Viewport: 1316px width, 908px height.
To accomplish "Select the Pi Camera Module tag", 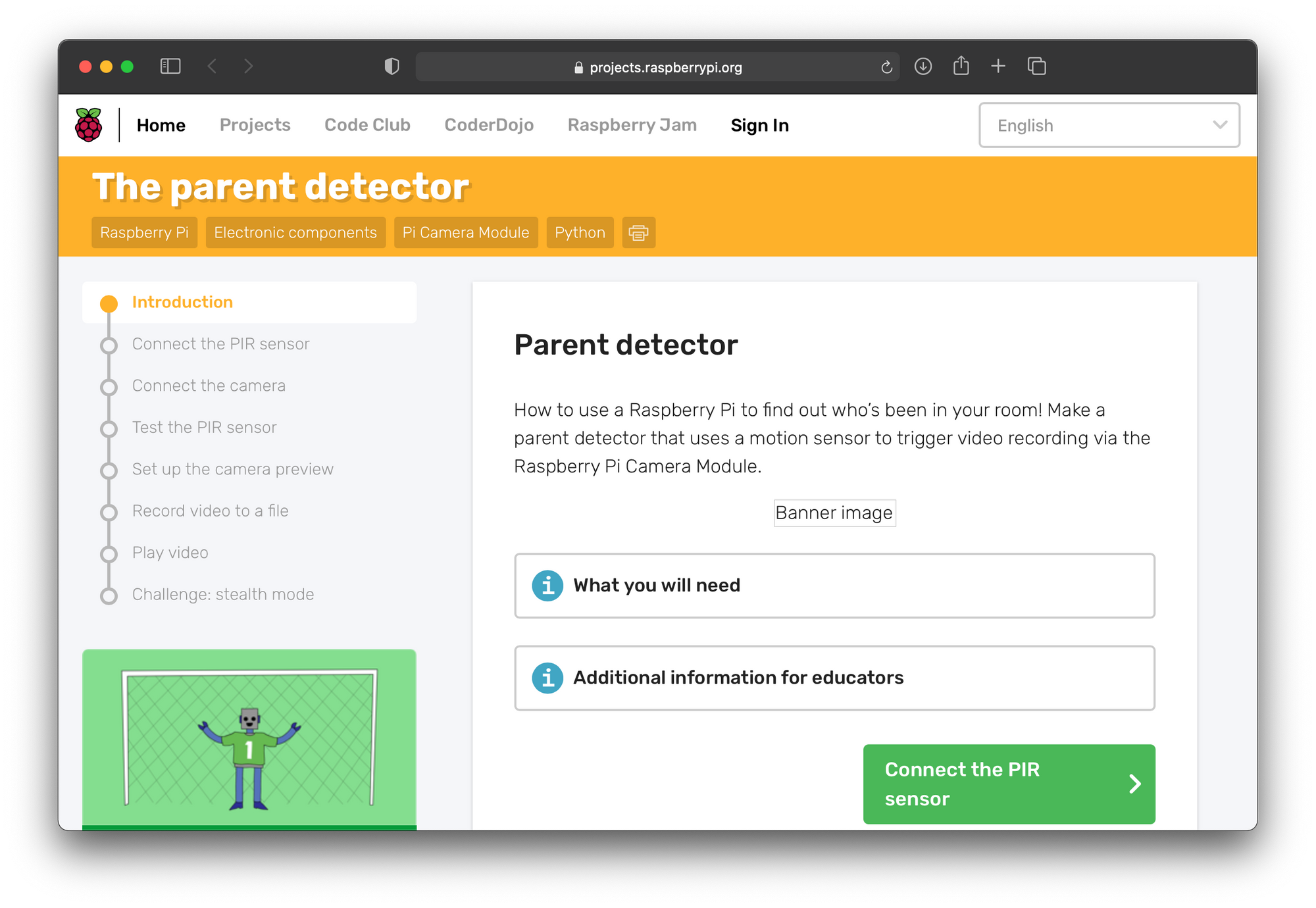I will point(466,233).
